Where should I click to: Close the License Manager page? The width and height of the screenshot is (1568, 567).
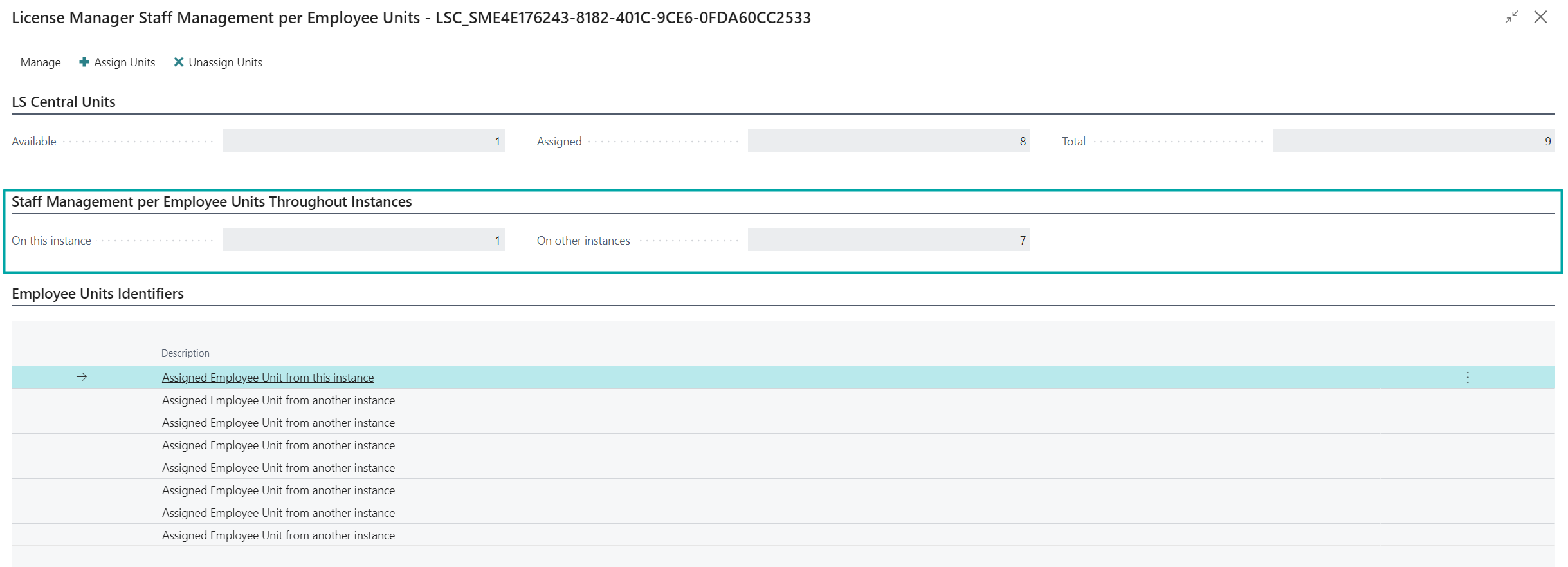coord(1540,17)
